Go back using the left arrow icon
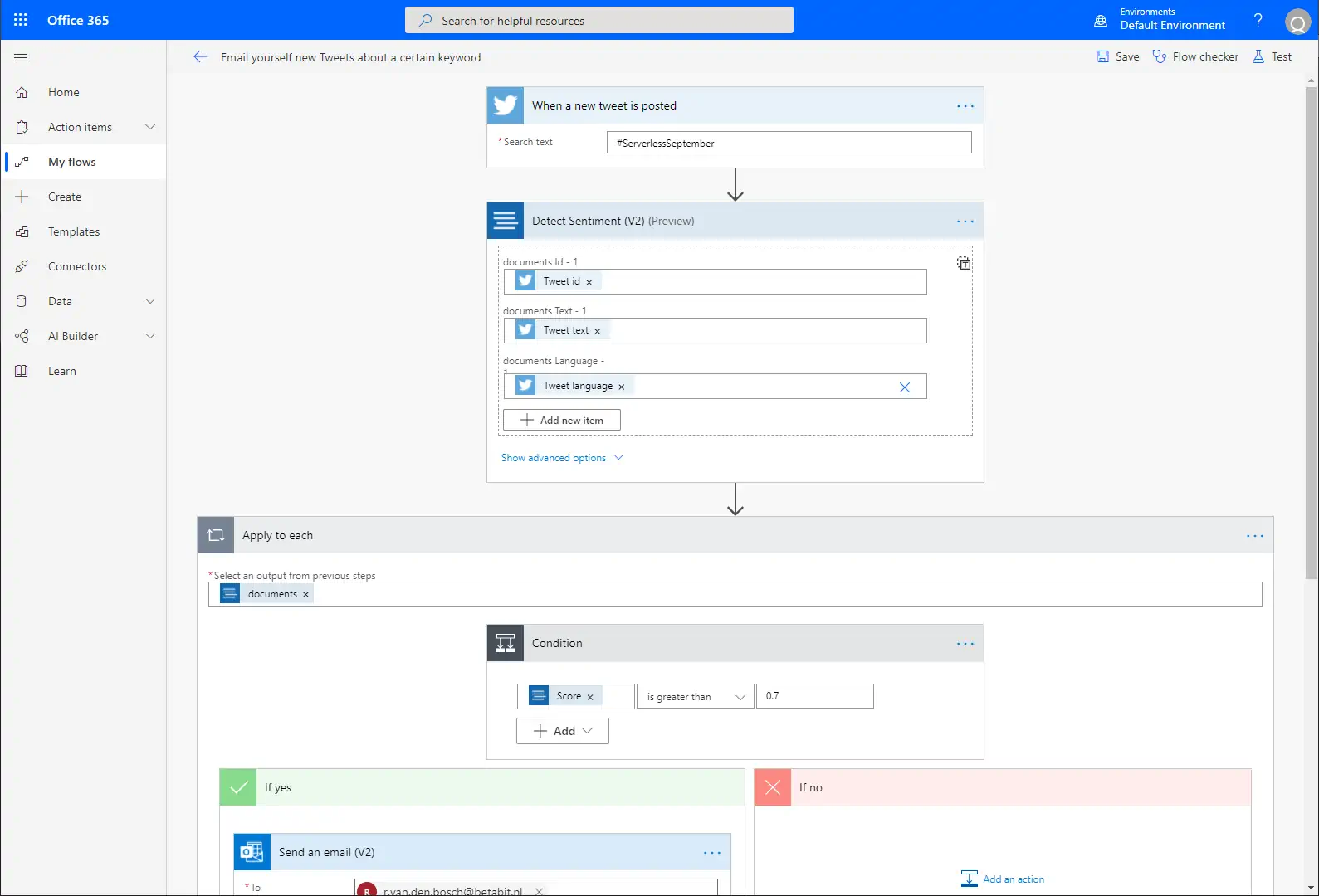The width and height of the screenshot is (1319, 896). (x=200, y=56)
